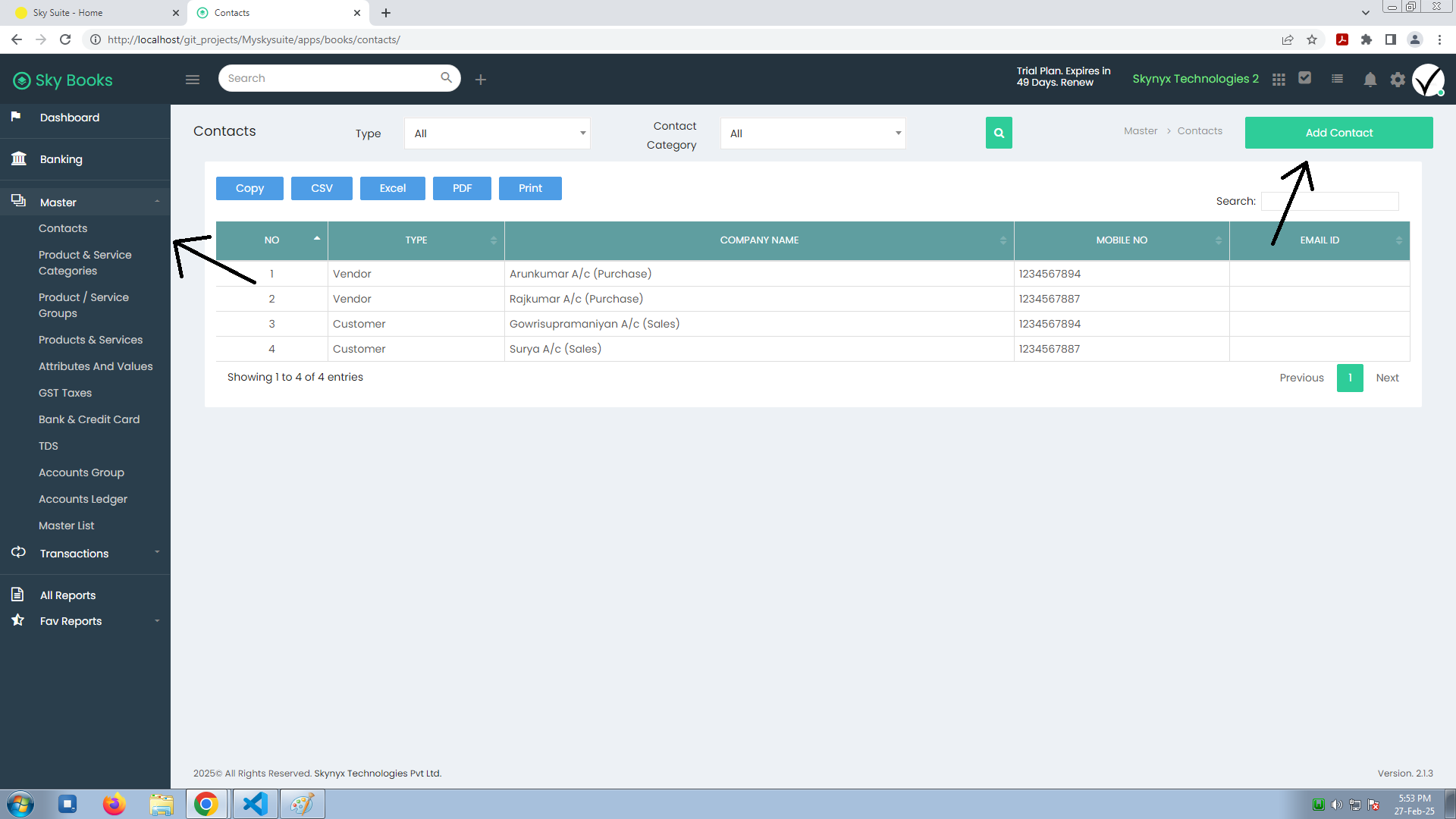Click Skynyx Technologies 2 company name
1456x819 pixels.
click(1195, 79)
